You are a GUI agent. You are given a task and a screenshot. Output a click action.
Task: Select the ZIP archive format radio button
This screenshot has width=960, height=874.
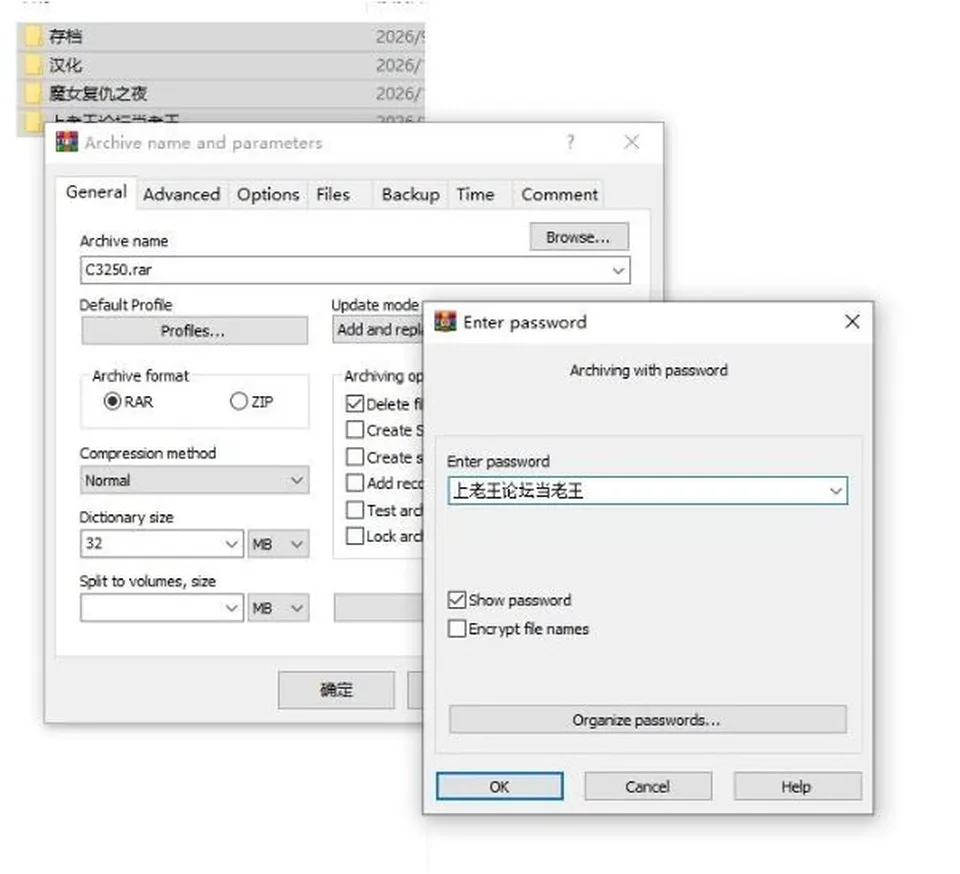(239, 402)
